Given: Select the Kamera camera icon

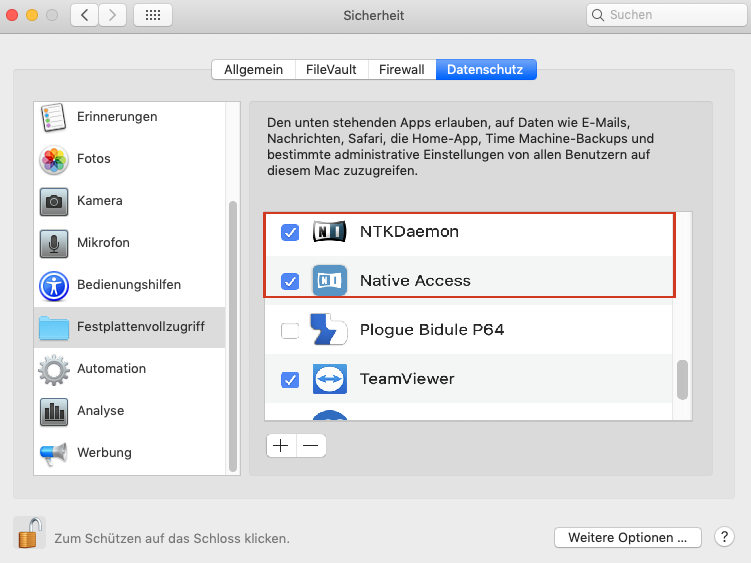Looking at the screenshot, I should tap(54, 202).
